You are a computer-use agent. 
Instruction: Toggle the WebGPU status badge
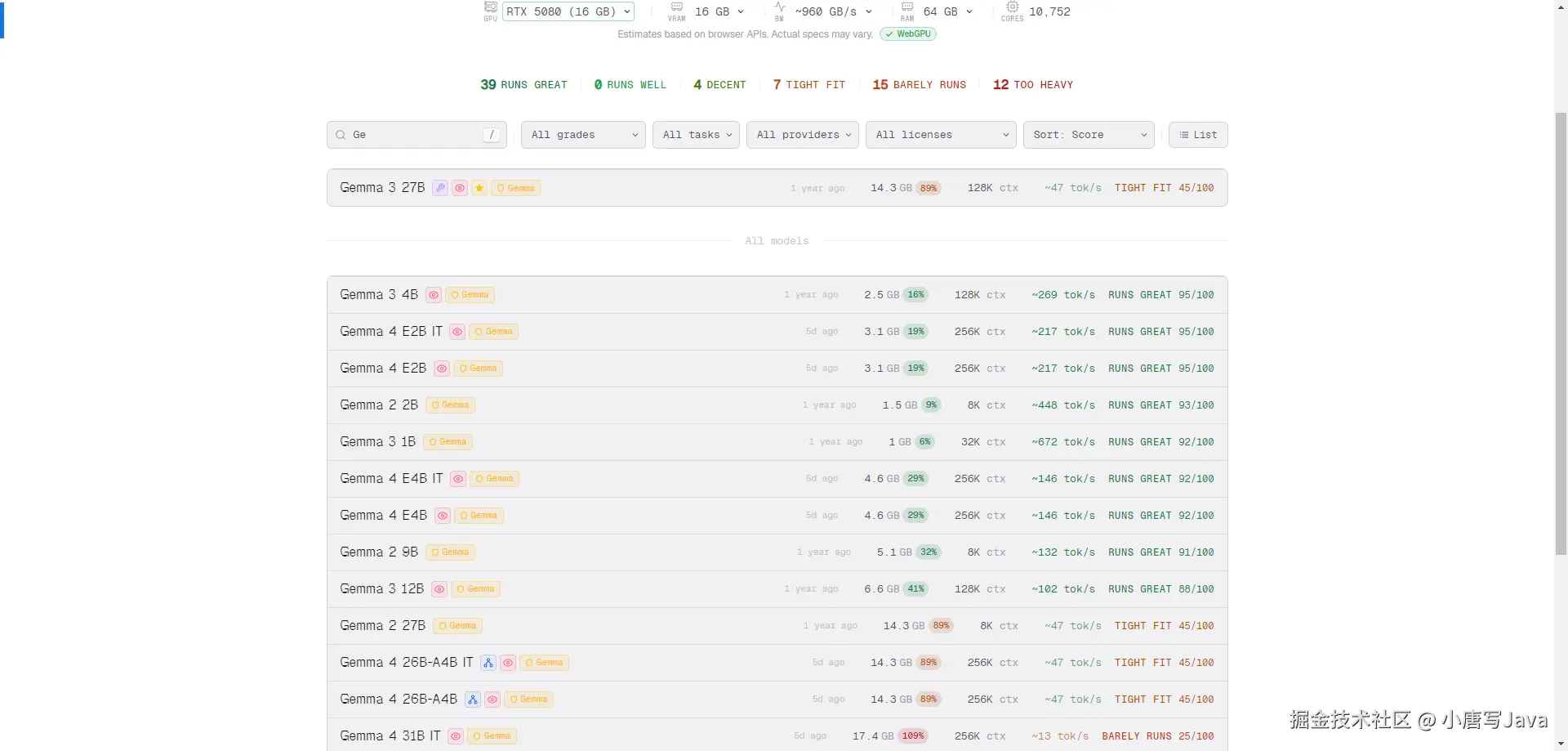click(x=908, y=34)
